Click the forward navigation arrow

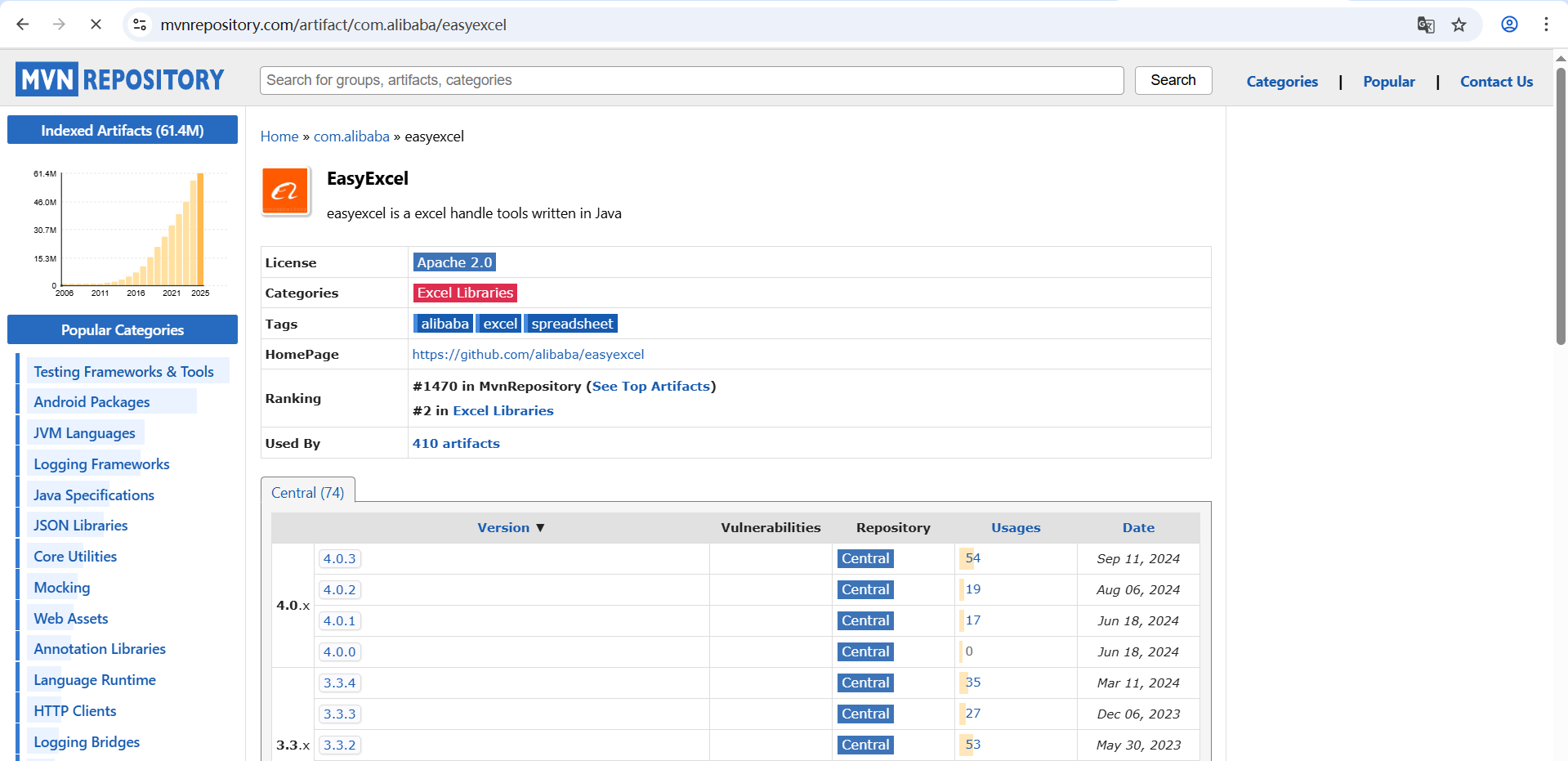(x=59, y=25)
